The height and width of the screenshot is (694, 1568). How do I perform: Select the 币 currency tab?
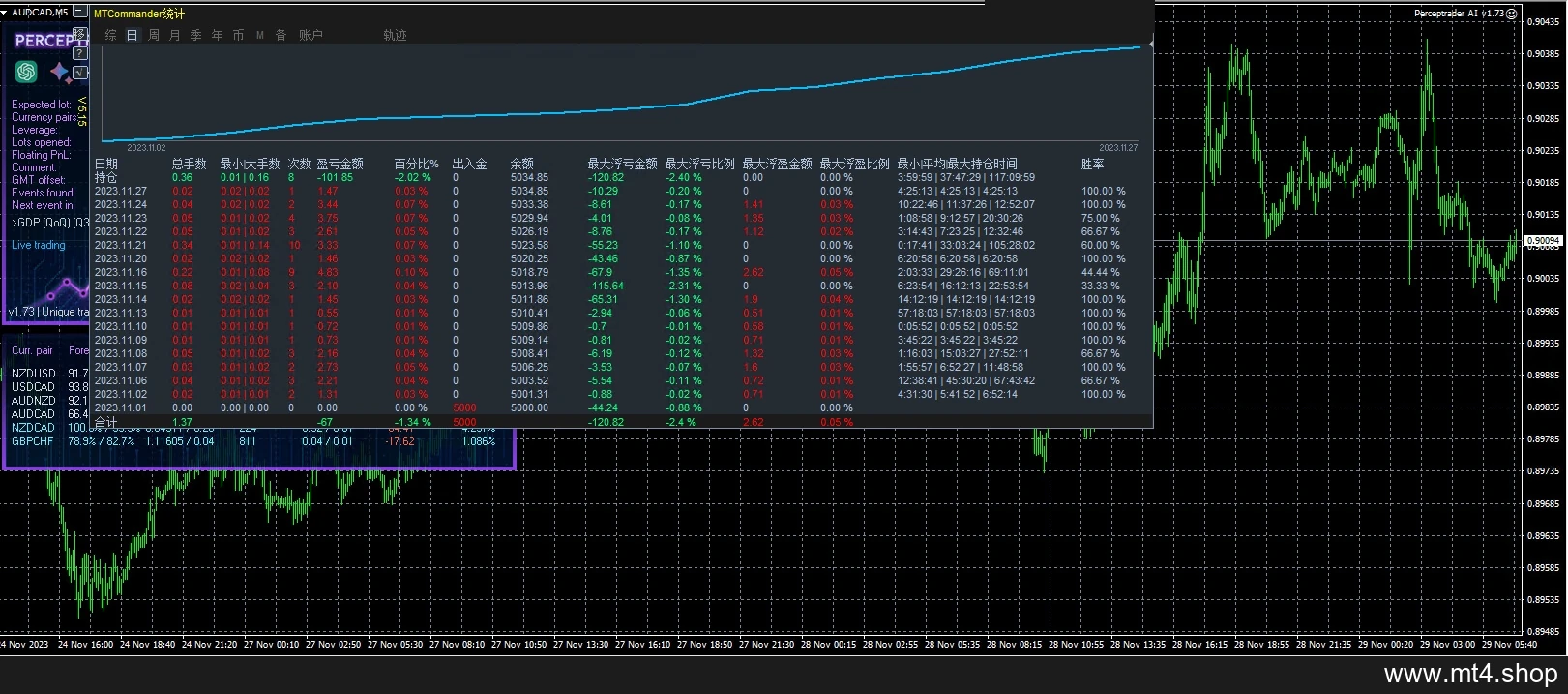[x=238, y=35]
